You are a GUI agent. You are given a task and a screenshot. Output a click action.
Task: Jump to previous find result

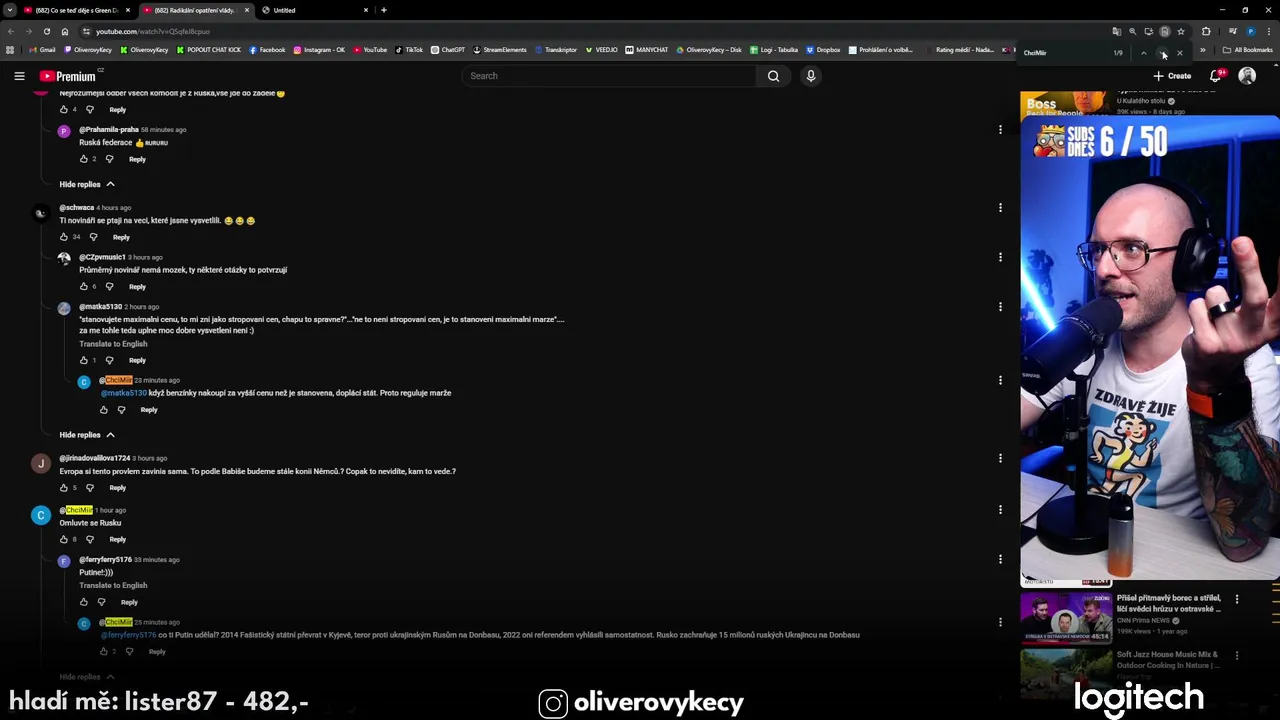coord(1144,53)
